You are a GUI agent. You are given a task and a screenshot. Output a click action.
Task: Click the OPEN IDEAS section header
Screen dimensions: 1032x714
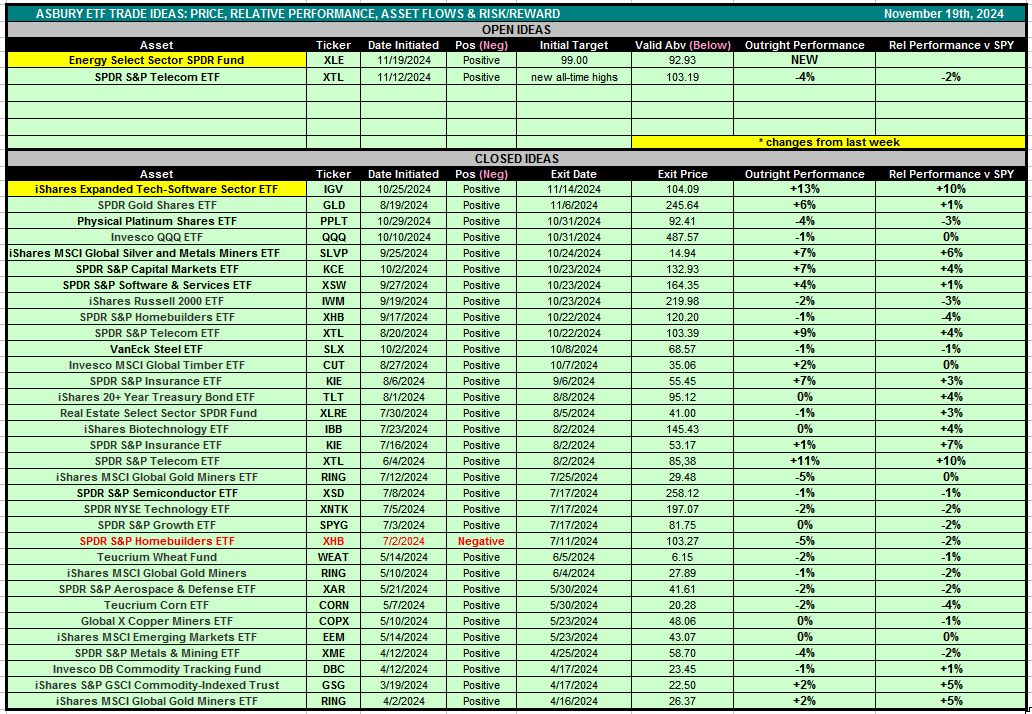tap(516, 30)
